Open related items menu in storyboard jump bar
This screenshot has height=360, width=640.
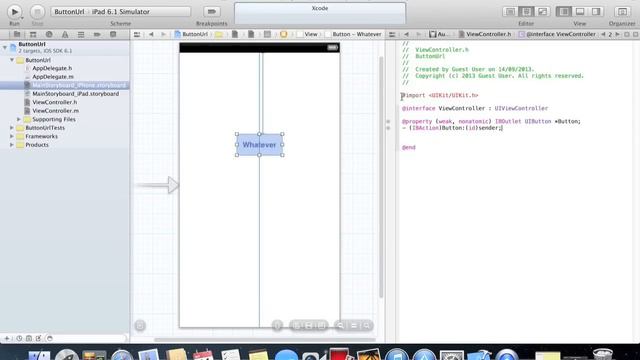137,35
